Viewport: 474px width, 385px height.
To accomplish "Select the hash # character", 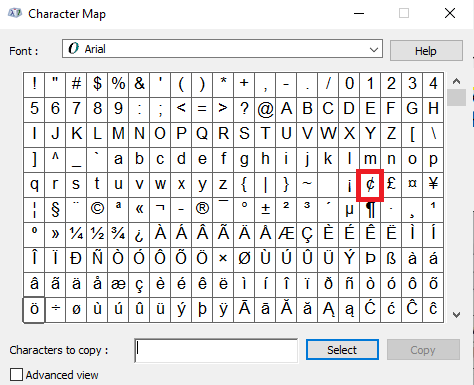I will pos(76,85).
